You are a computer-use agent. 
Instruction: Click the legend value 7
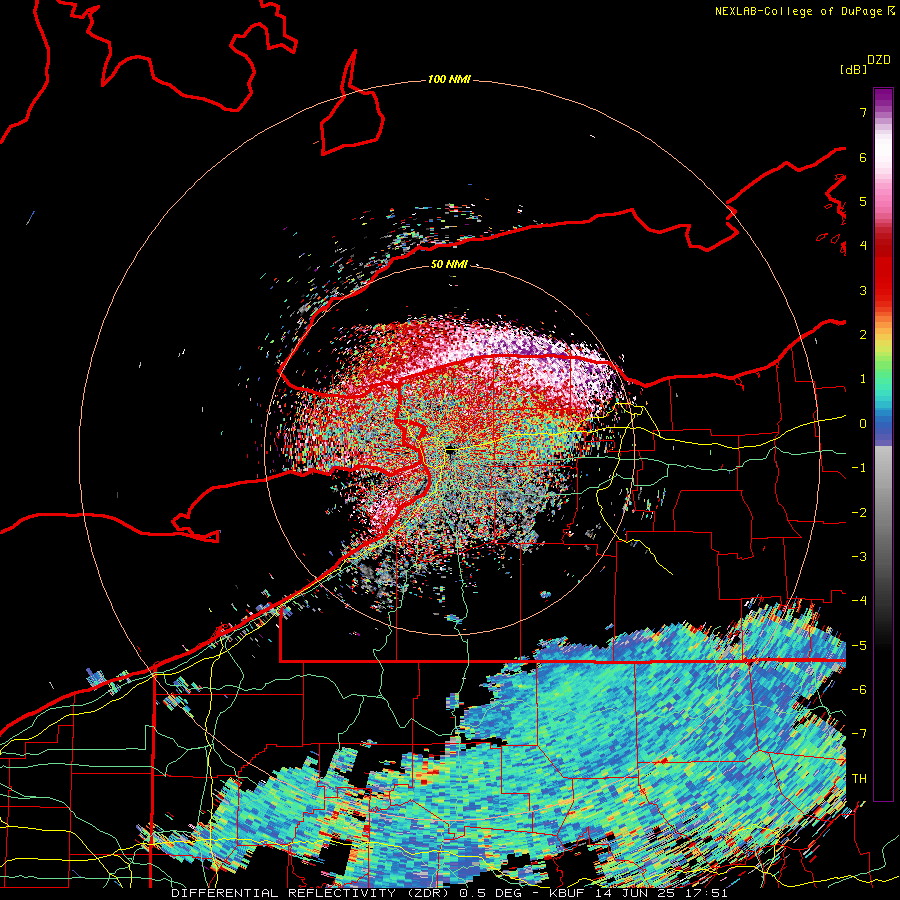coord(863,112)
